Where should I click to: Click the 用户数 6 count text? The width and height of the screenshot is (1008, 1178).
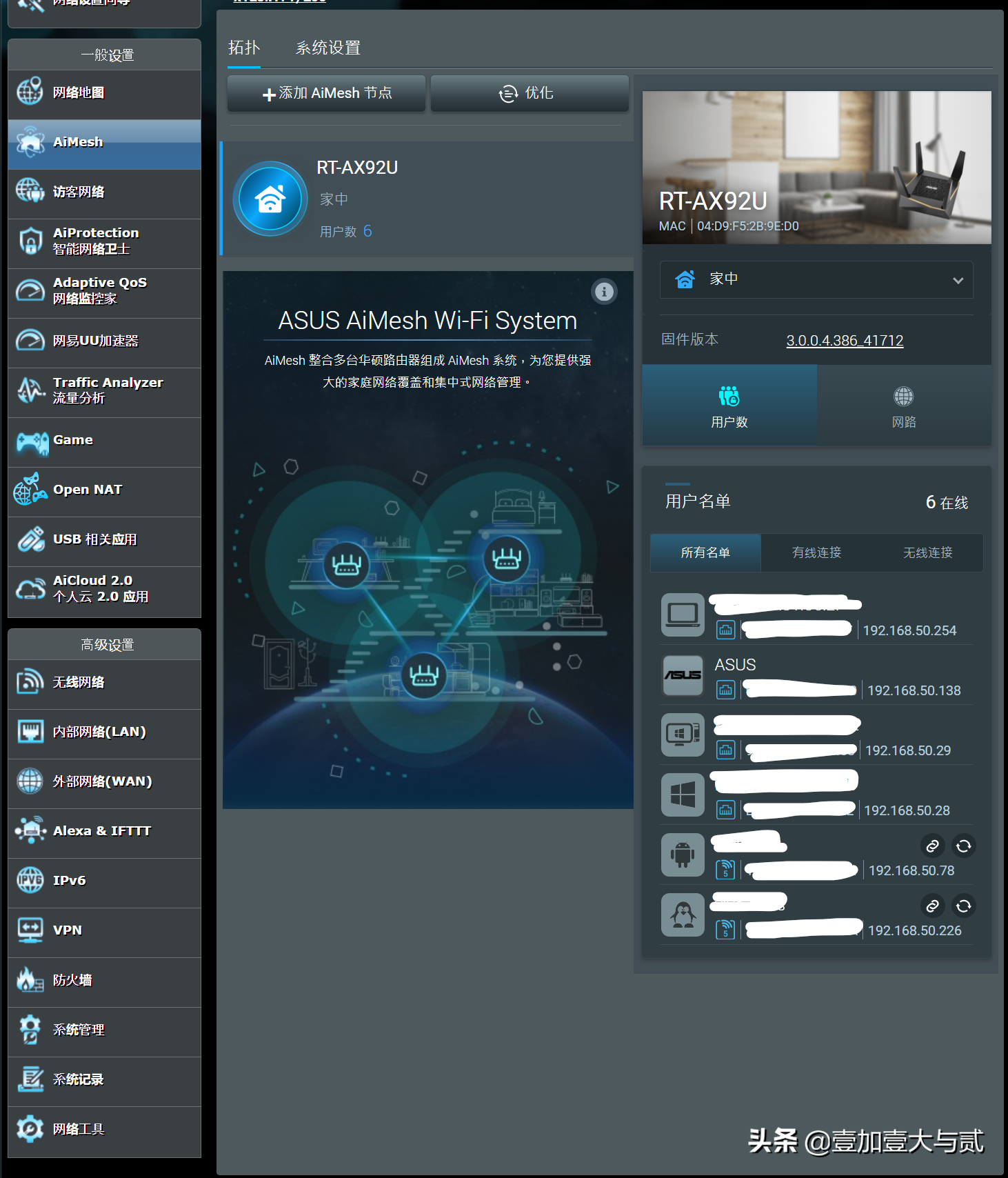point(345,231)
